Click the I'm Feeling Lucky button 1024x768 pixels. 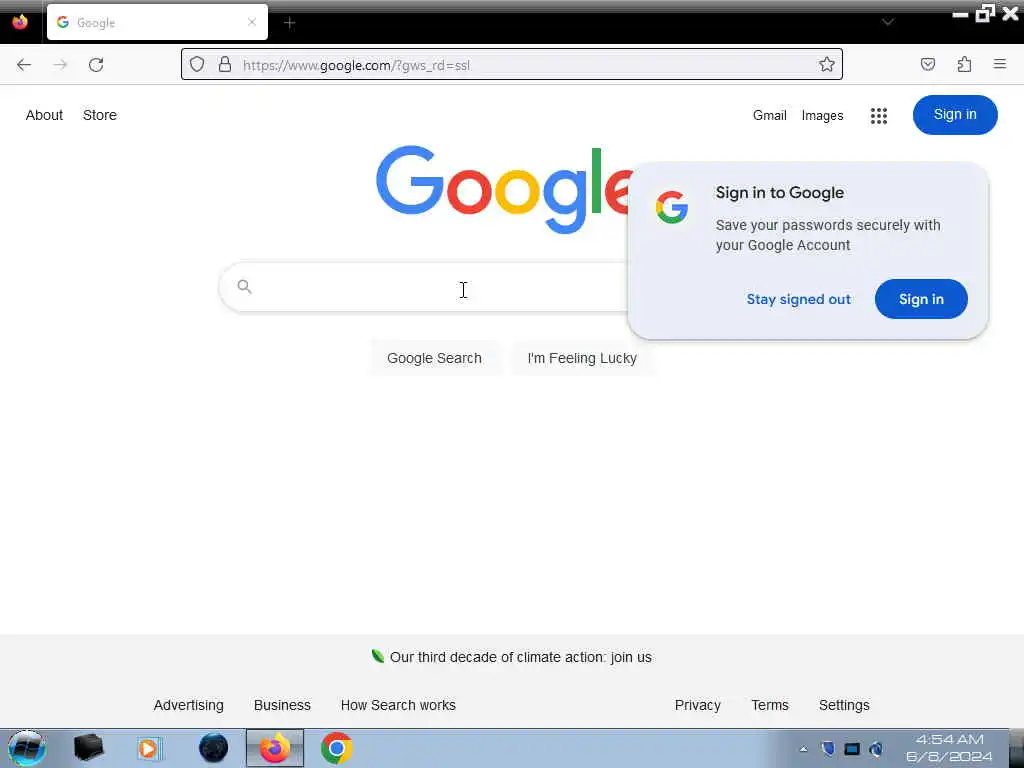click(x=582, y=358)
